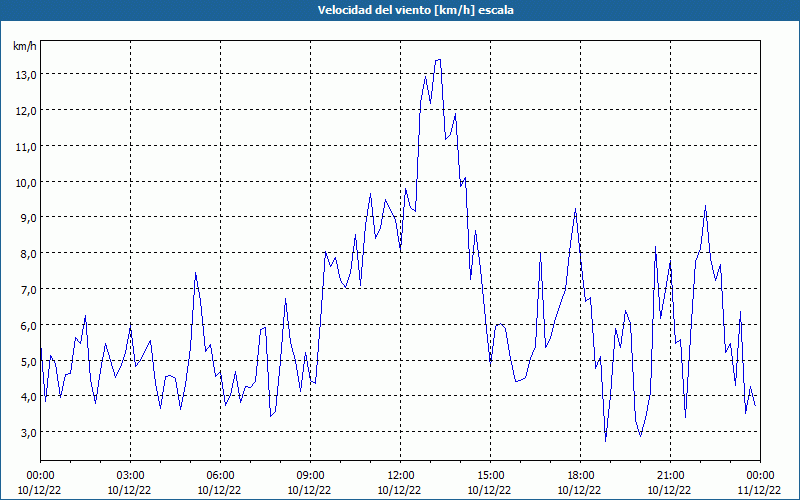Click the 12,0 value on the y-axis
This screenshot has width=800, height=500.
click(x=26, y=111)
